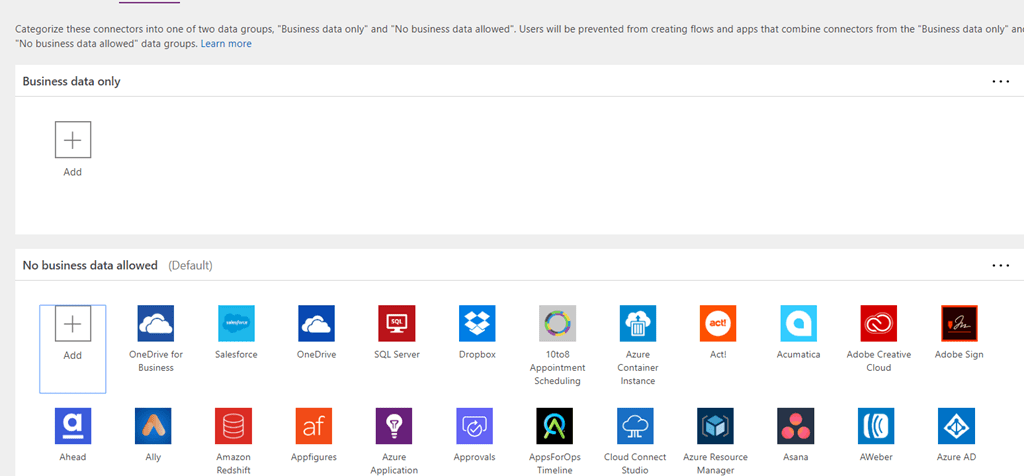Select the AppsForOps Timeline connector
Screen dimensions: 1024x476
click(554, 426)
